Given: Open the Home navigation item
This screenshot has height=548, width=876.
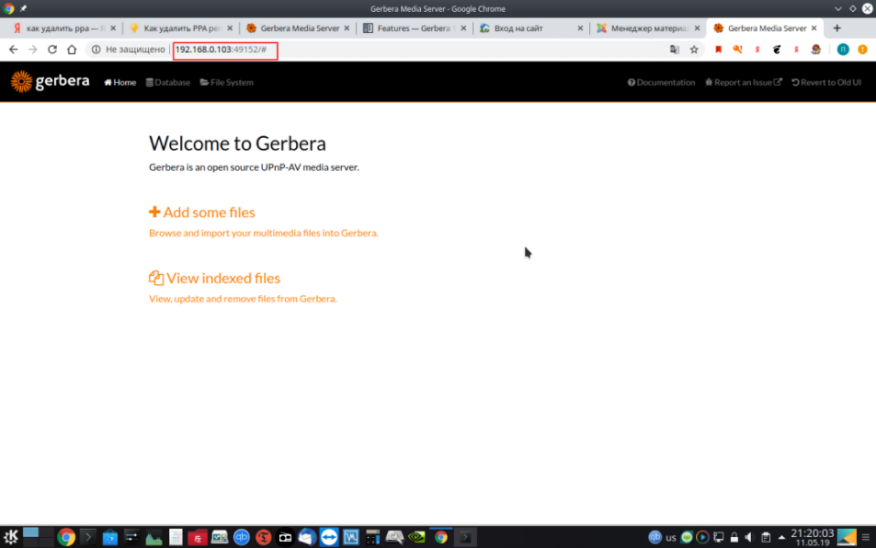Looking at the screenshot, I should click(120, 82).
